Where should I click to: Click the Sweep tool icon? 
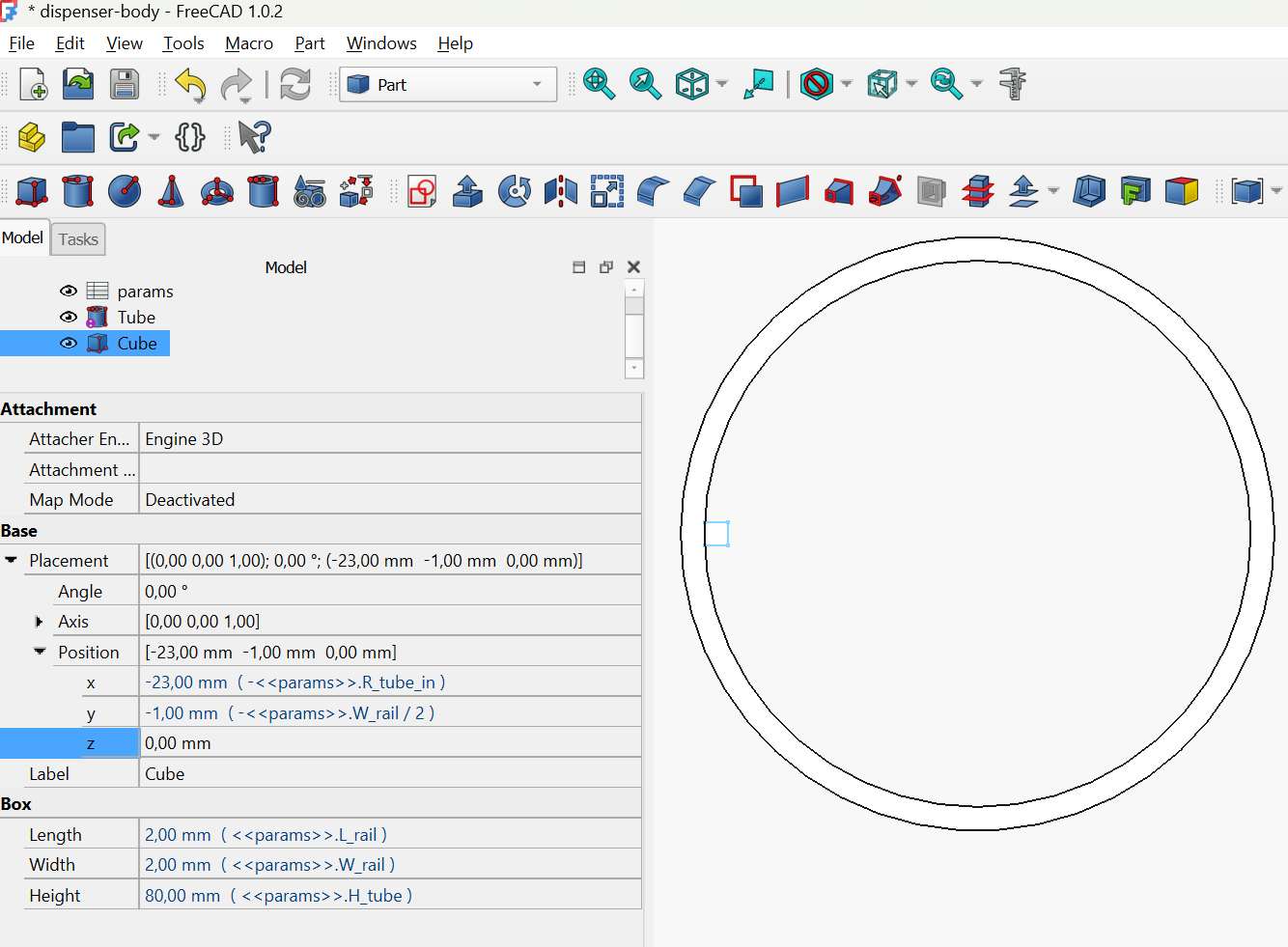click(x=885, y=191)
